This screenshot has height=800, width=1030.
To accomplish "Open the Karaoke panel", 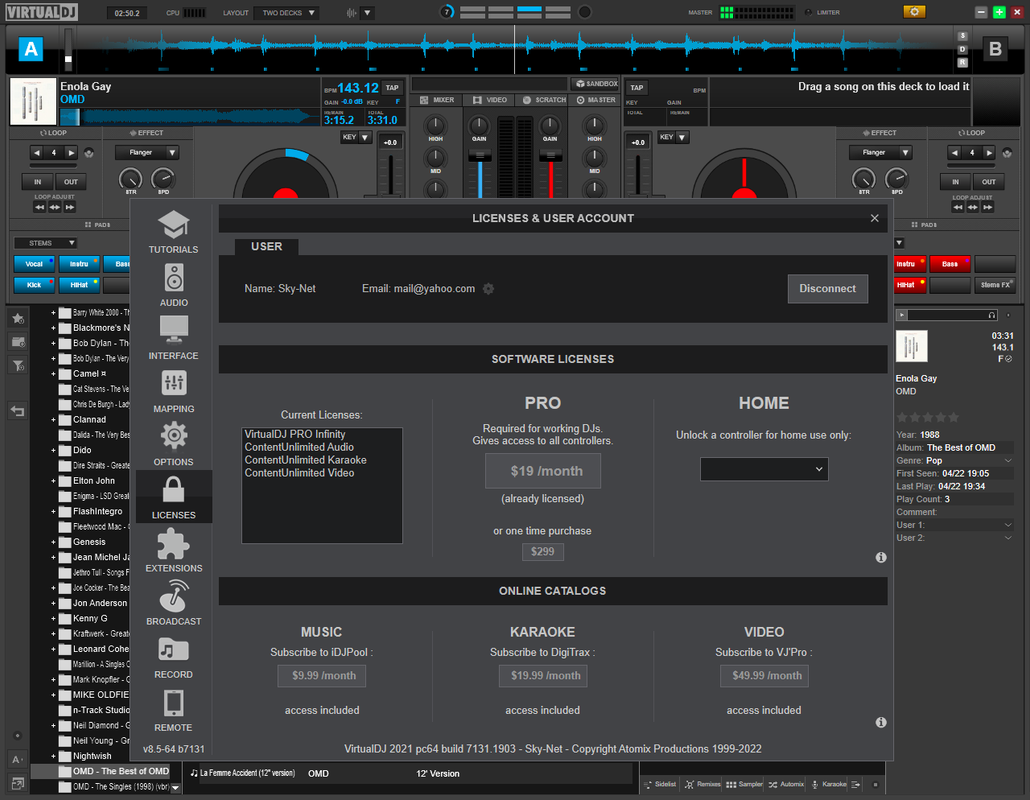I will click(x=829, y=784).
